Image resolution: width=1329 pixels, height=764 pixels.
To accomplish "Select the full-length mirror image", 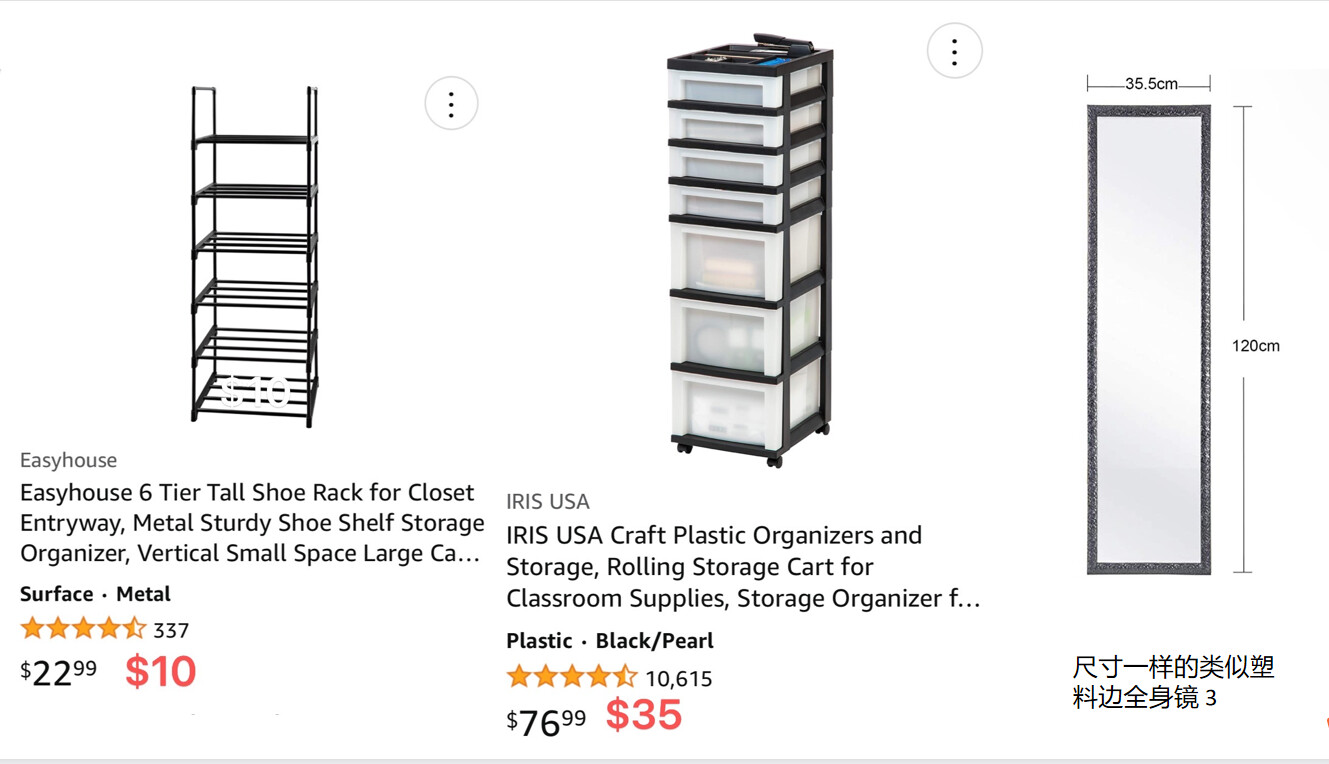I will pos(1148,338).
